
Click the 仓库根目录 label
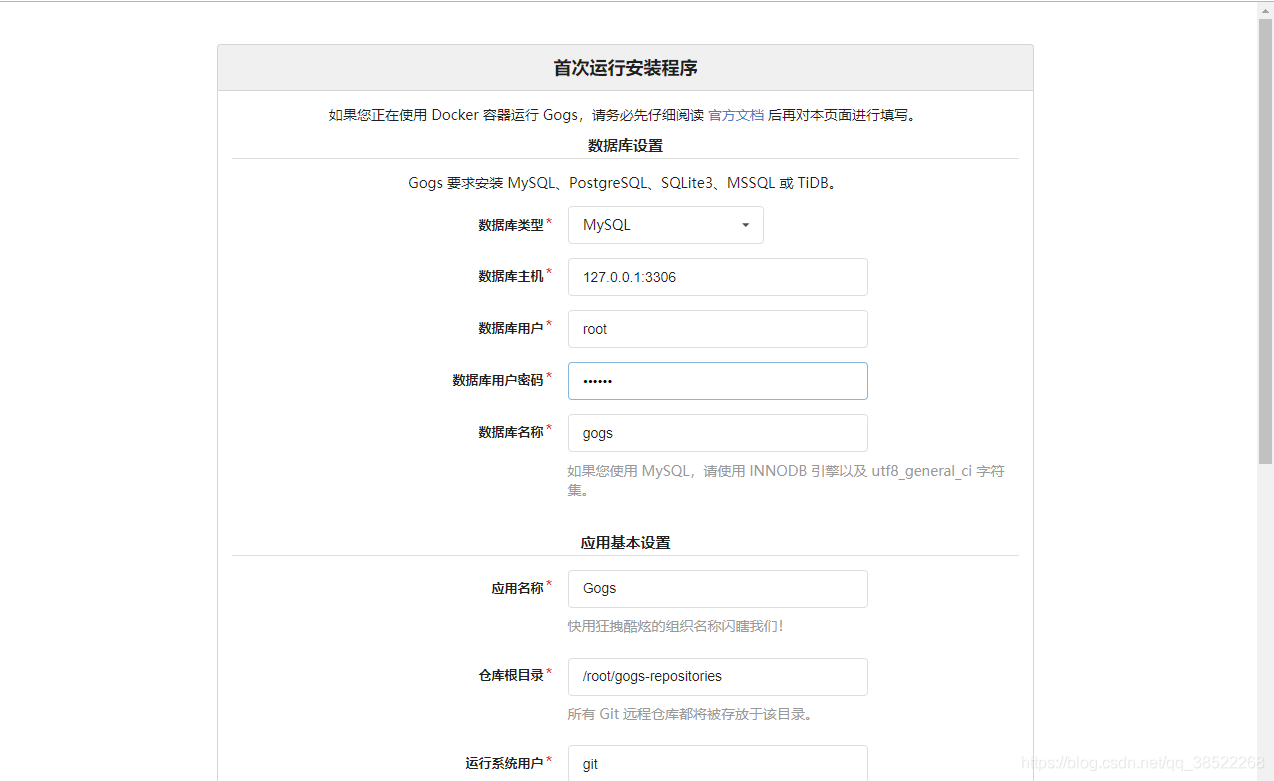pyautogui.click(x=510, y=675)
